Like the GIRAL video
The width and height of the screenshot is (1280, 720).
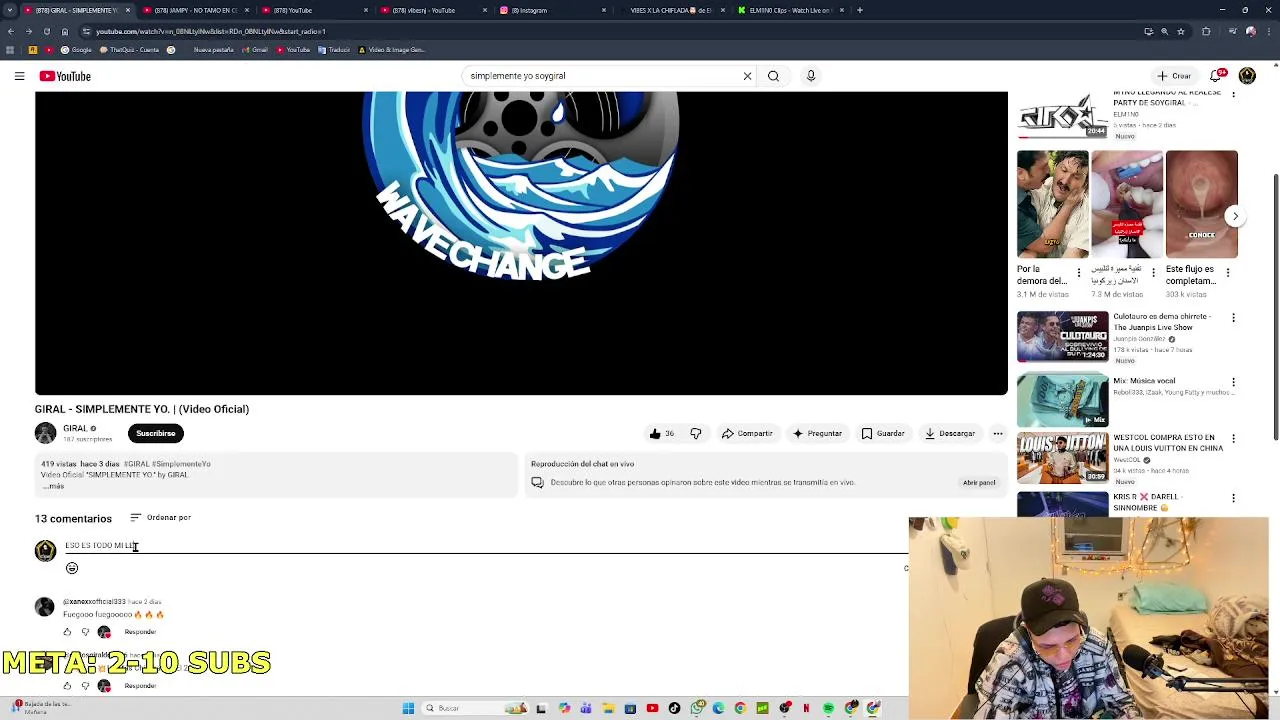(661, 433)
